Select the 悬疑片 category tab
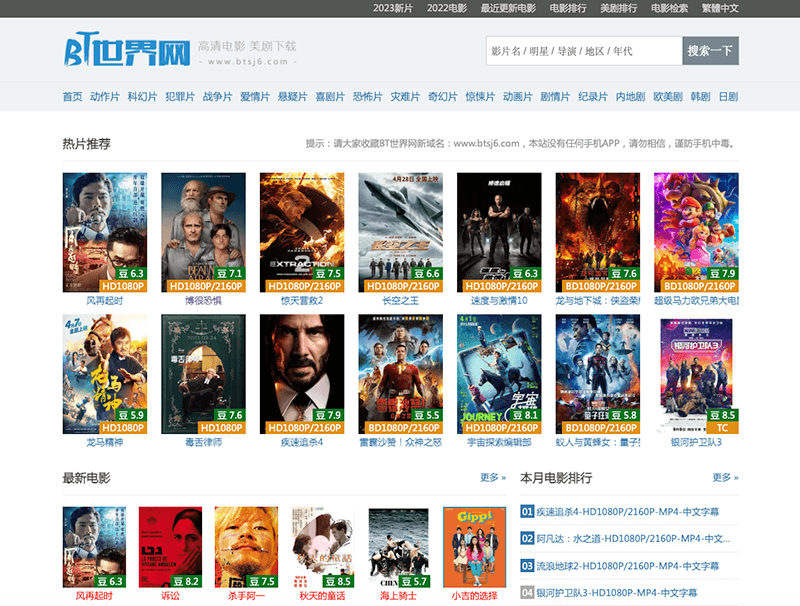This screenshot has width=800, height=606. (x=292, y=96)
